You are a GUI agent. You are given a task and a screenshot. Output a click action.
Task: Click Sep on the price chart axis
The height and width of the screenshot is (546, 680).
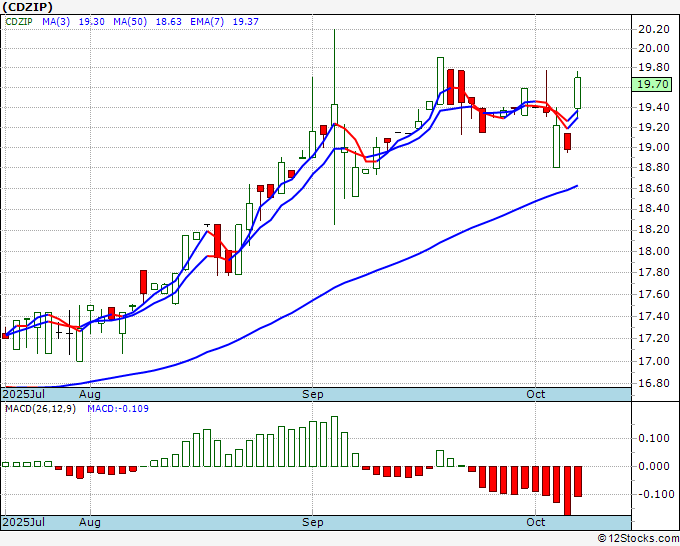coord(313,394)
